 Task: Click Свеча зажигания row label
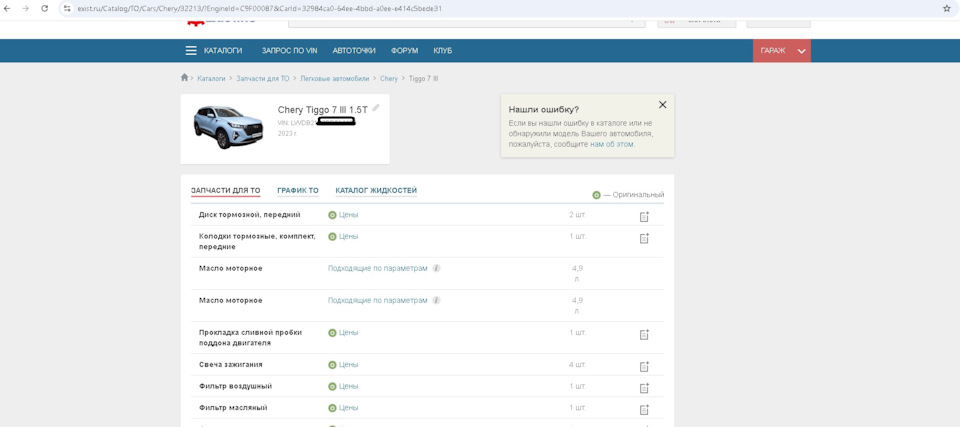pos(231,365)
